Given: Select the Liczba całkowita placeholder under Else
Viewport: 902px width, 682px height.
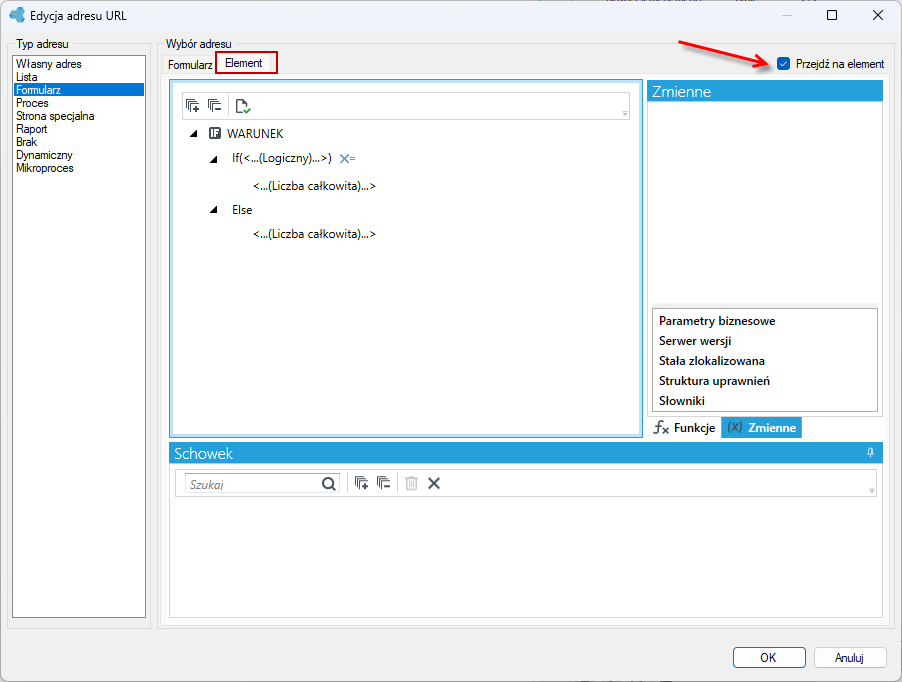Looking at the screenshot, I should click(314, 234).
